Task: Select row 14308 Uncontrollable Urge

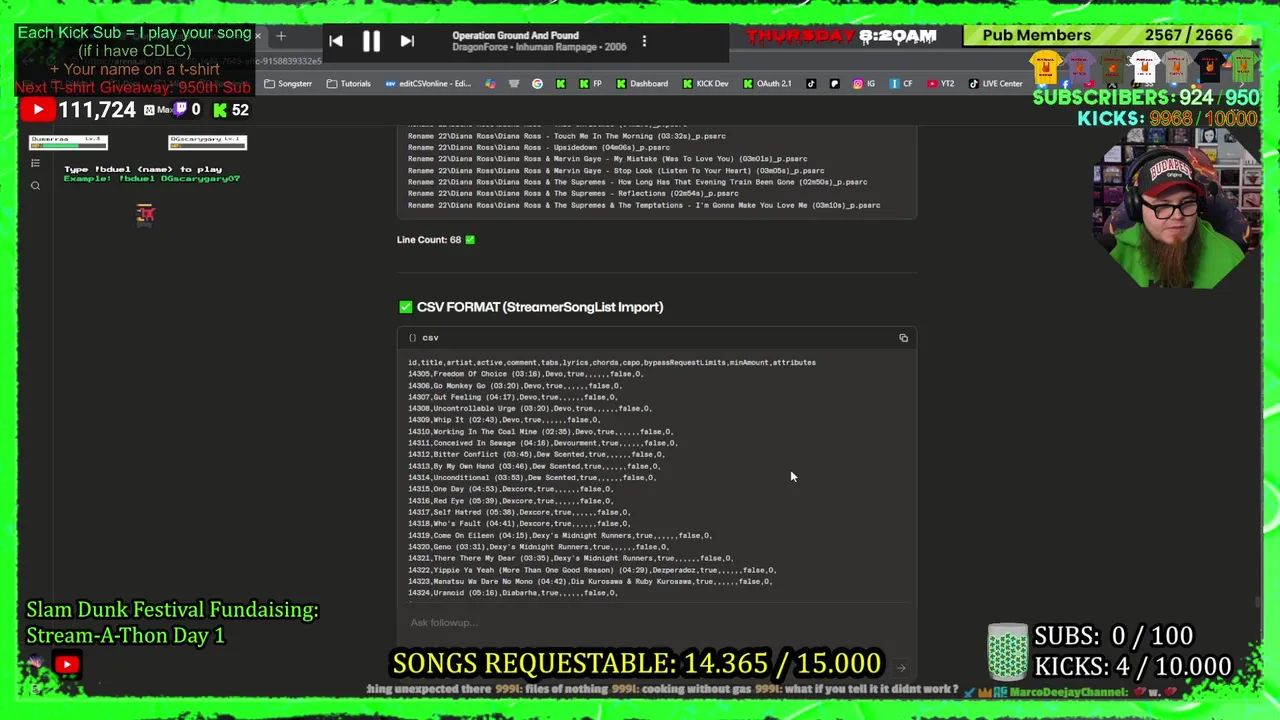Action: (x=529, y=408)
